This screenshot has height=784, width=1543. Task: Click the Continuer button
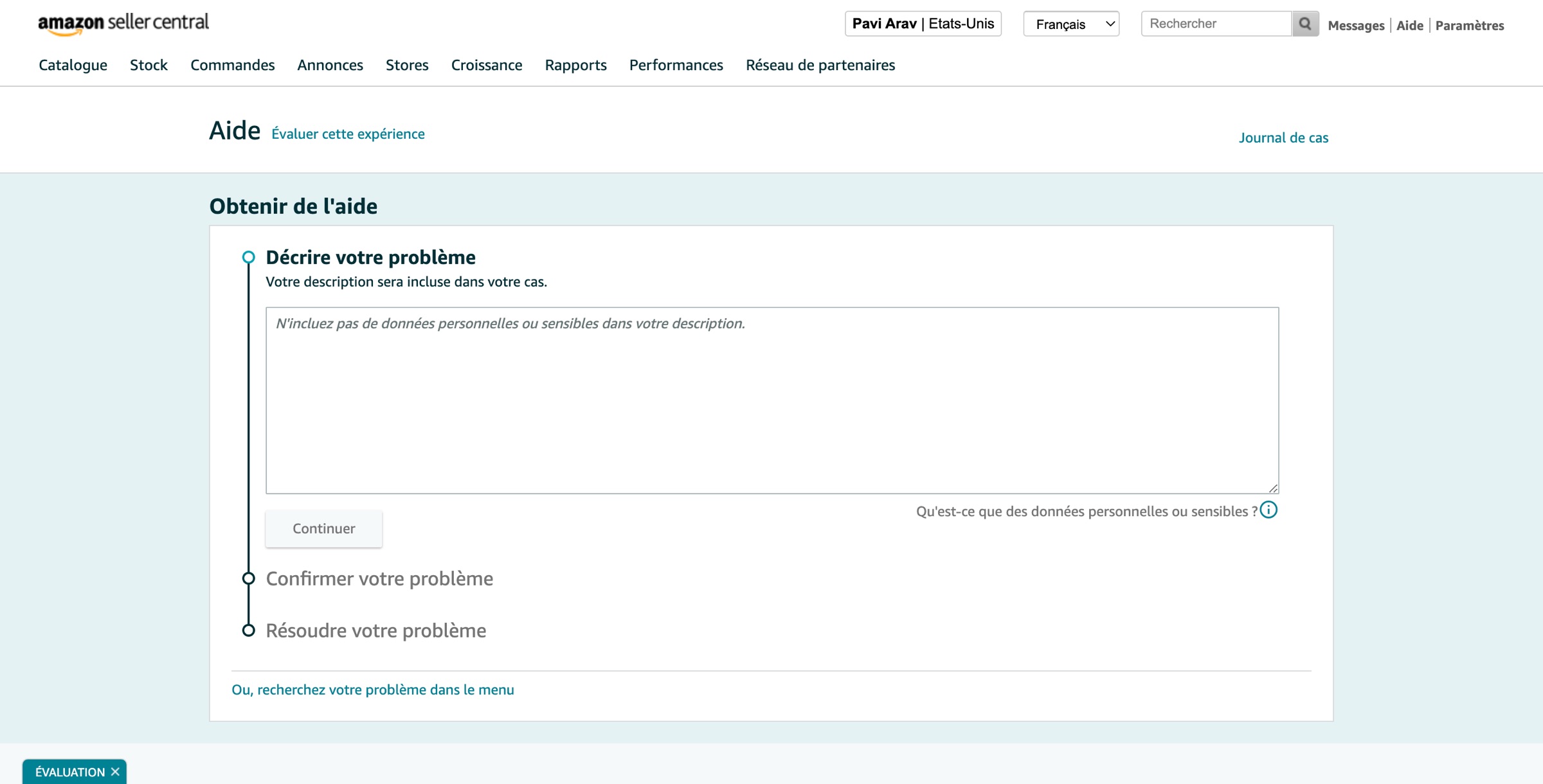coord(324,529)
